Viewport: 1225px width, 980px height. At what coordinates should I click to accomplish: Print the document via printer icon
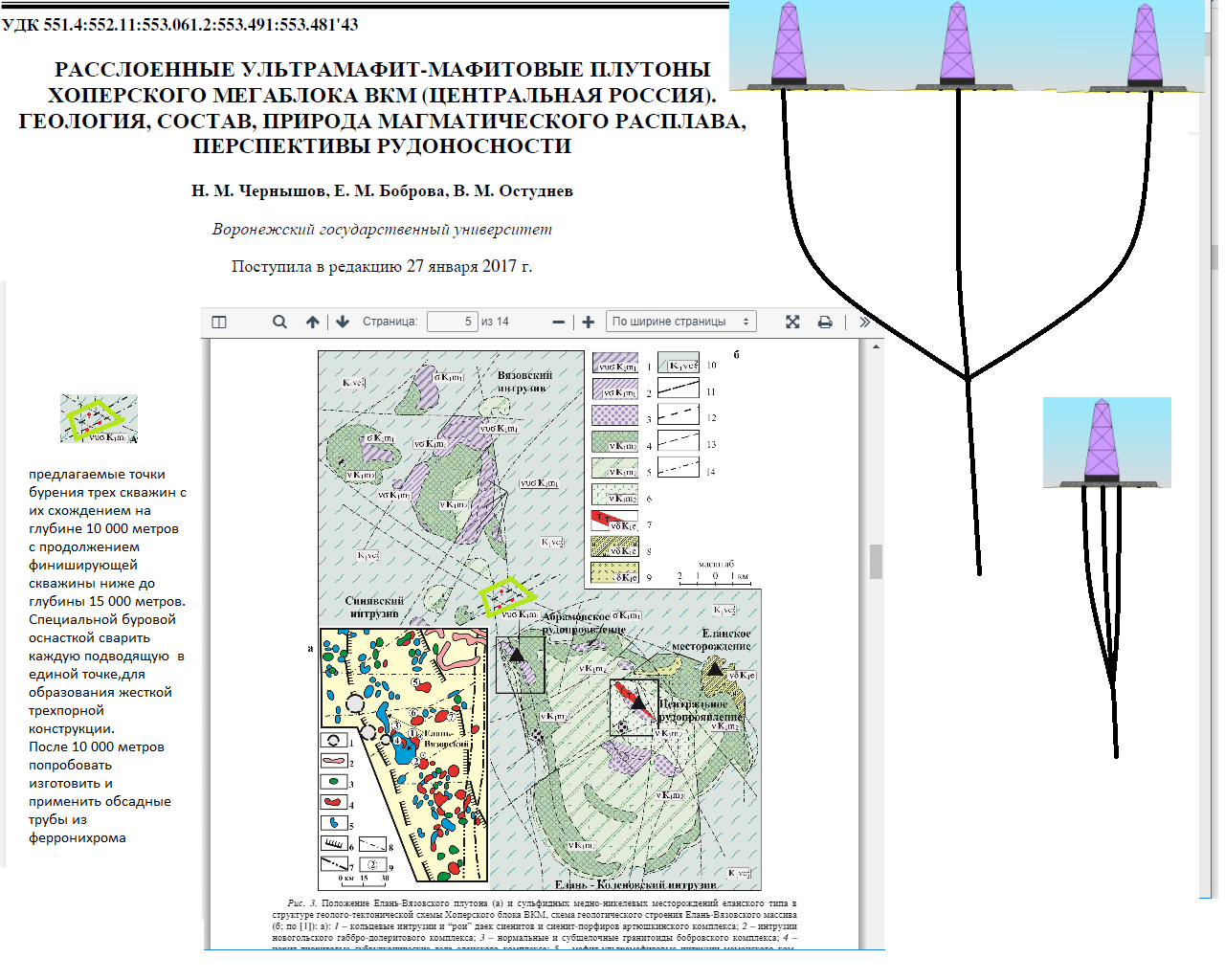click(825, 323)
